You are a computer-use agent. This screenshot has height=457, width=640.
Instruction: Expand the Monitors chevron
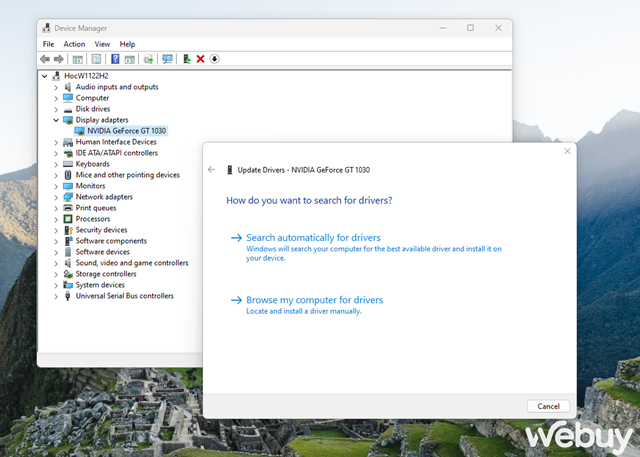[56, 186]
